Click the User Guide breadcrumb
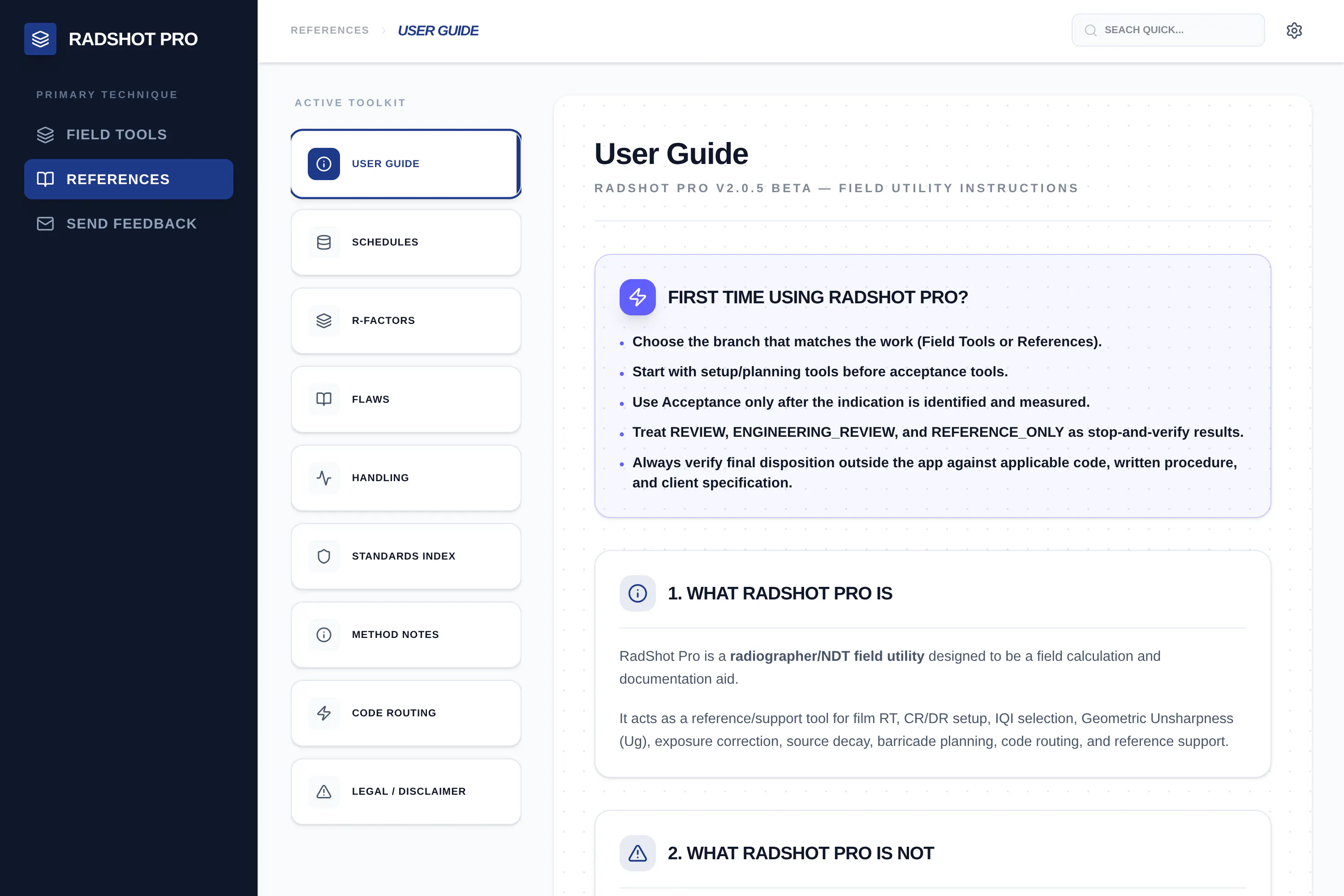The image size is (1344, 896). click(x=438, y=30)
